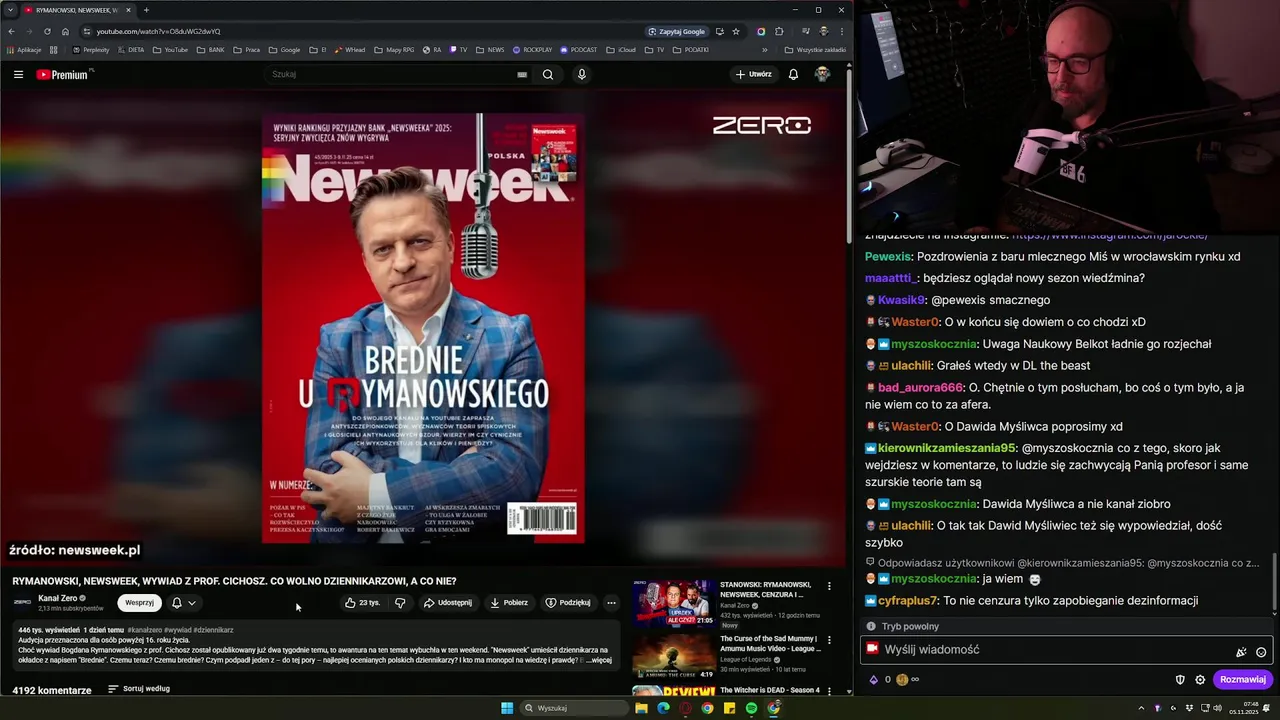Click username kierownikzamieszania95 in chat
This screenshot has width=1280, height=720.
click(947, 449)
